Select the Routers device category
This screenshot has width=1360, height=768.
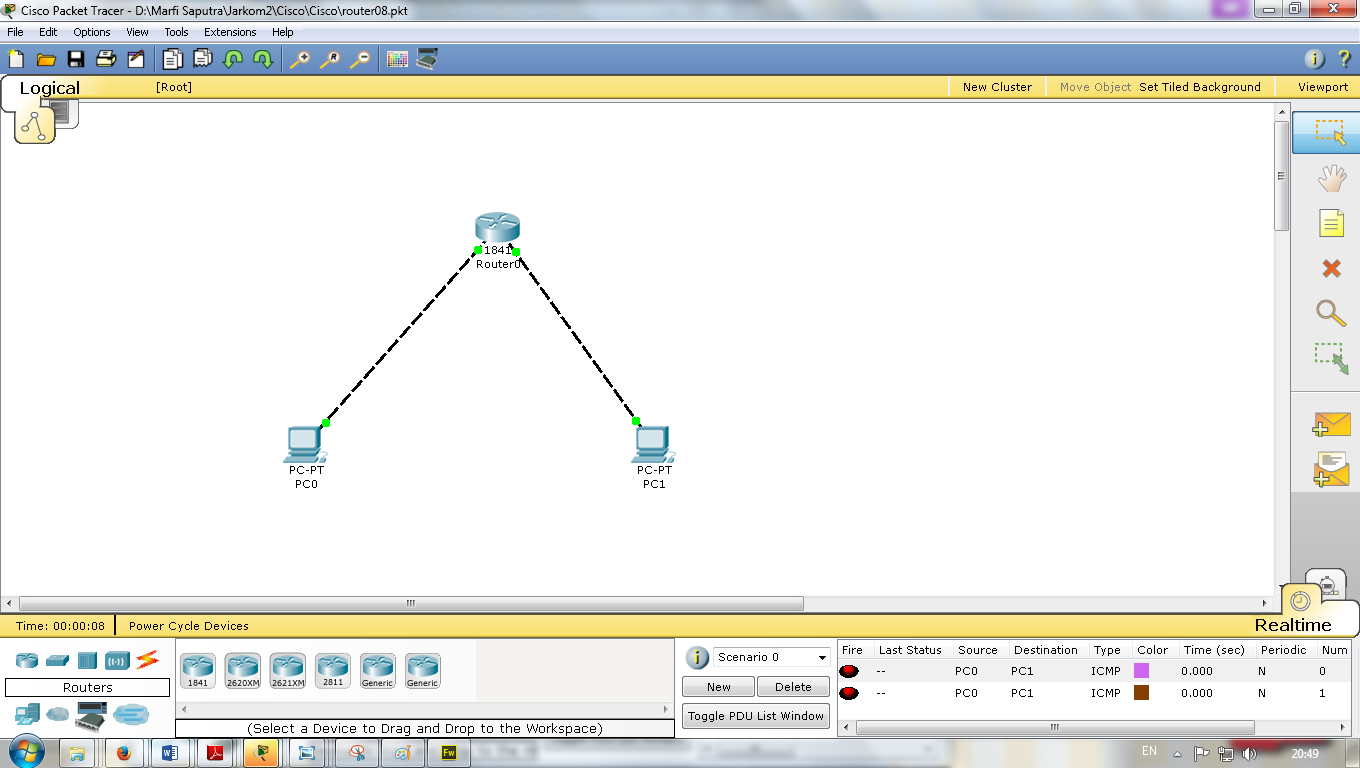pyautogui.click(x=26, y=660)
